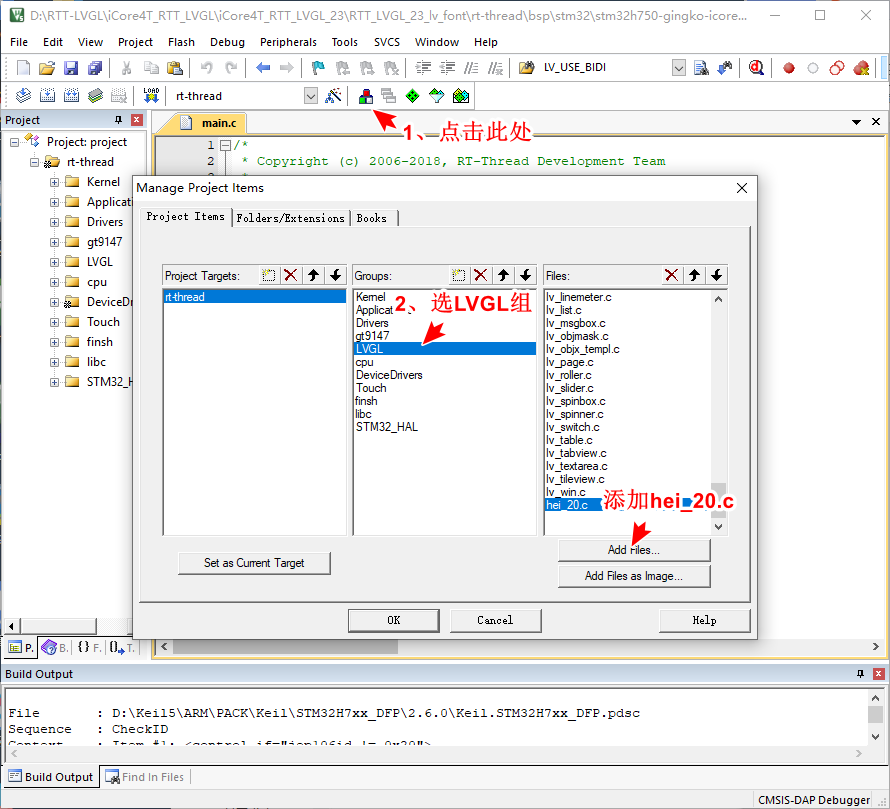Click the Save file toolbar icon
Viewport: 890px width, 809px height.
point(71,68)
